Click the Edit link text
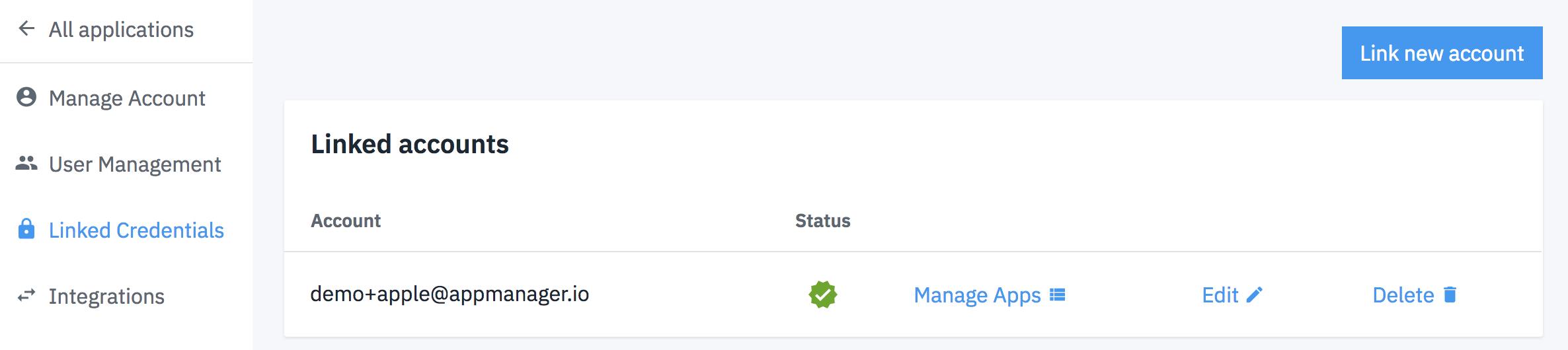 coord(1220,295)
